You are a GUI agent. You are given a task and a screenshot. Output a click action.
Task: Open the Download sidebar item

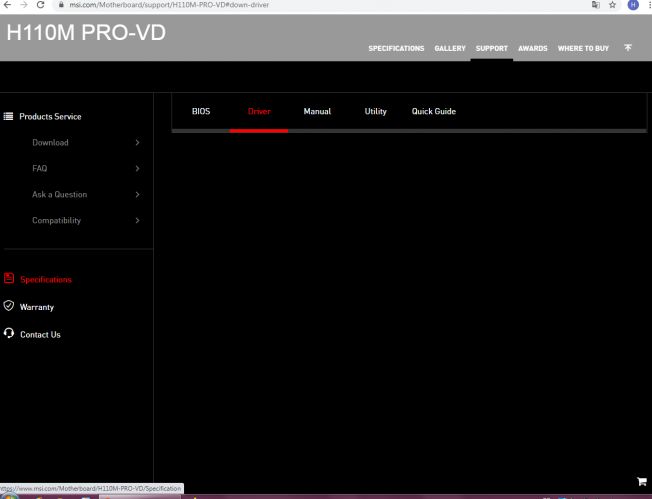click(x=50, y=142)
